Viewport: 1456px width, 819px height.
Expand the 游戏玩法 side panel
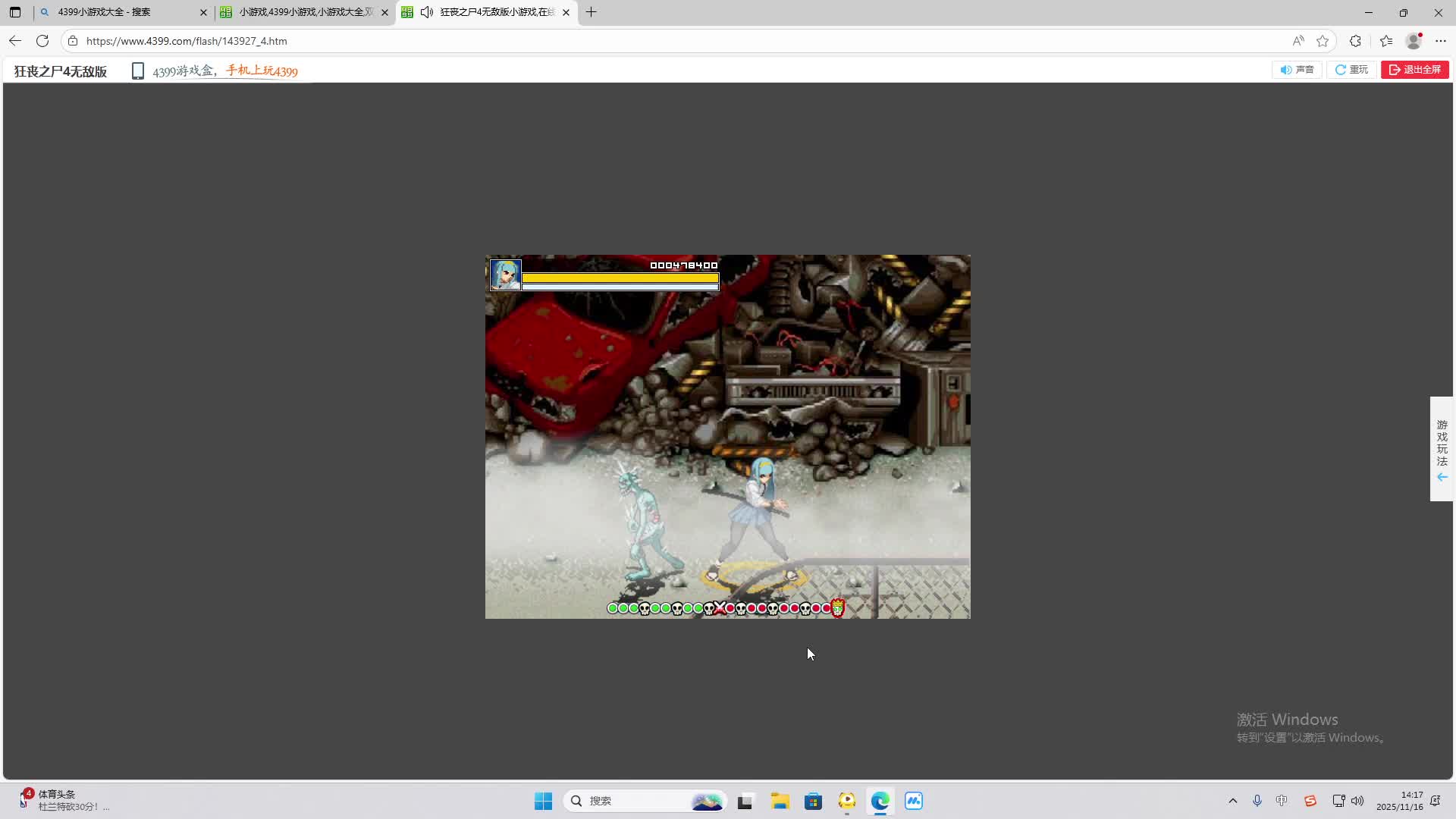[1442, 449]
